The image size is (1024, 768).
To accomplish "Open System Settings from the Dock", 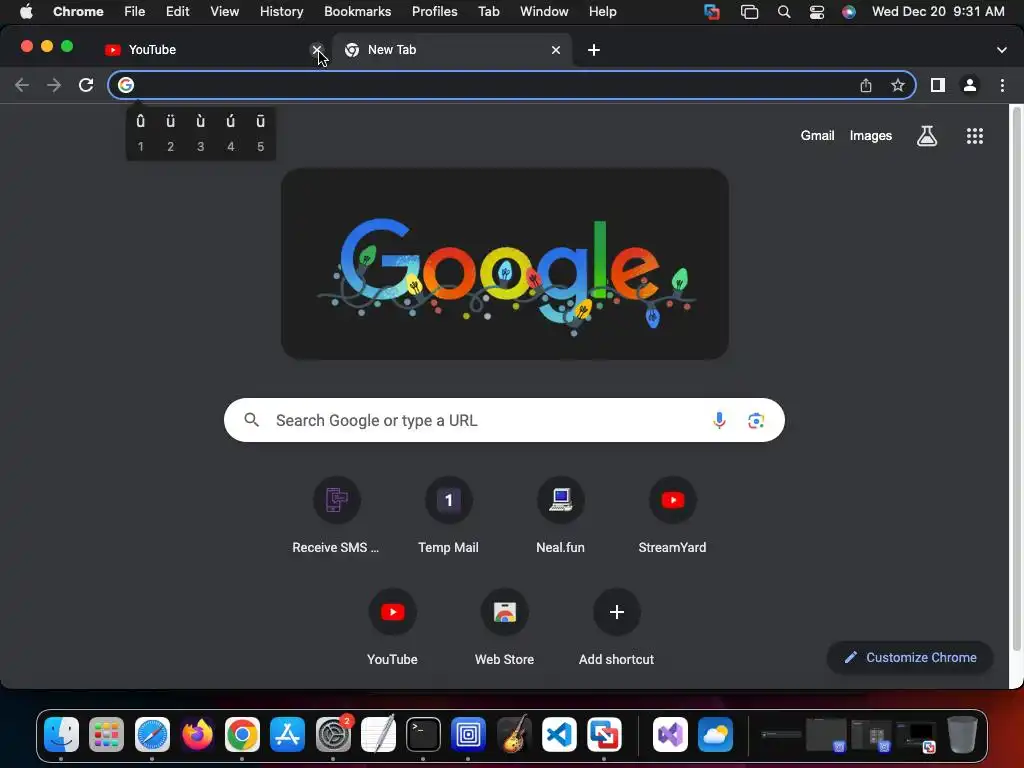I will click(x=333, y=735).
